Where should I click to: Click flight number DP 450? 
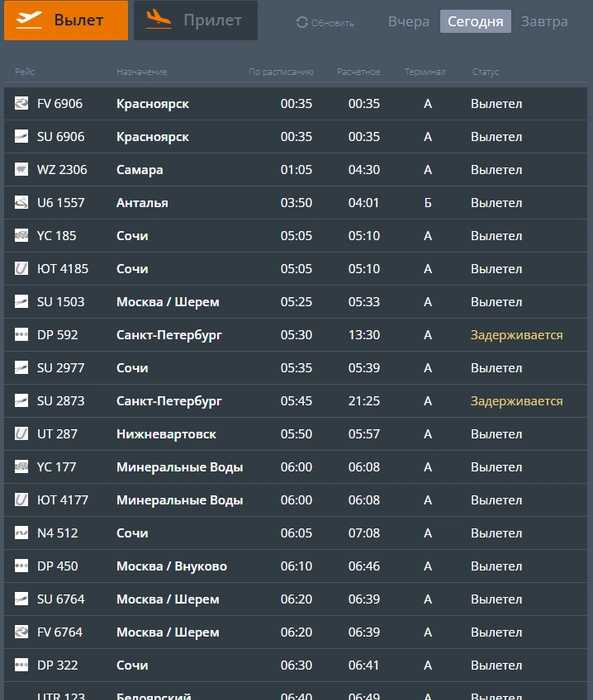pyautogui.click(x=57, y=566)
